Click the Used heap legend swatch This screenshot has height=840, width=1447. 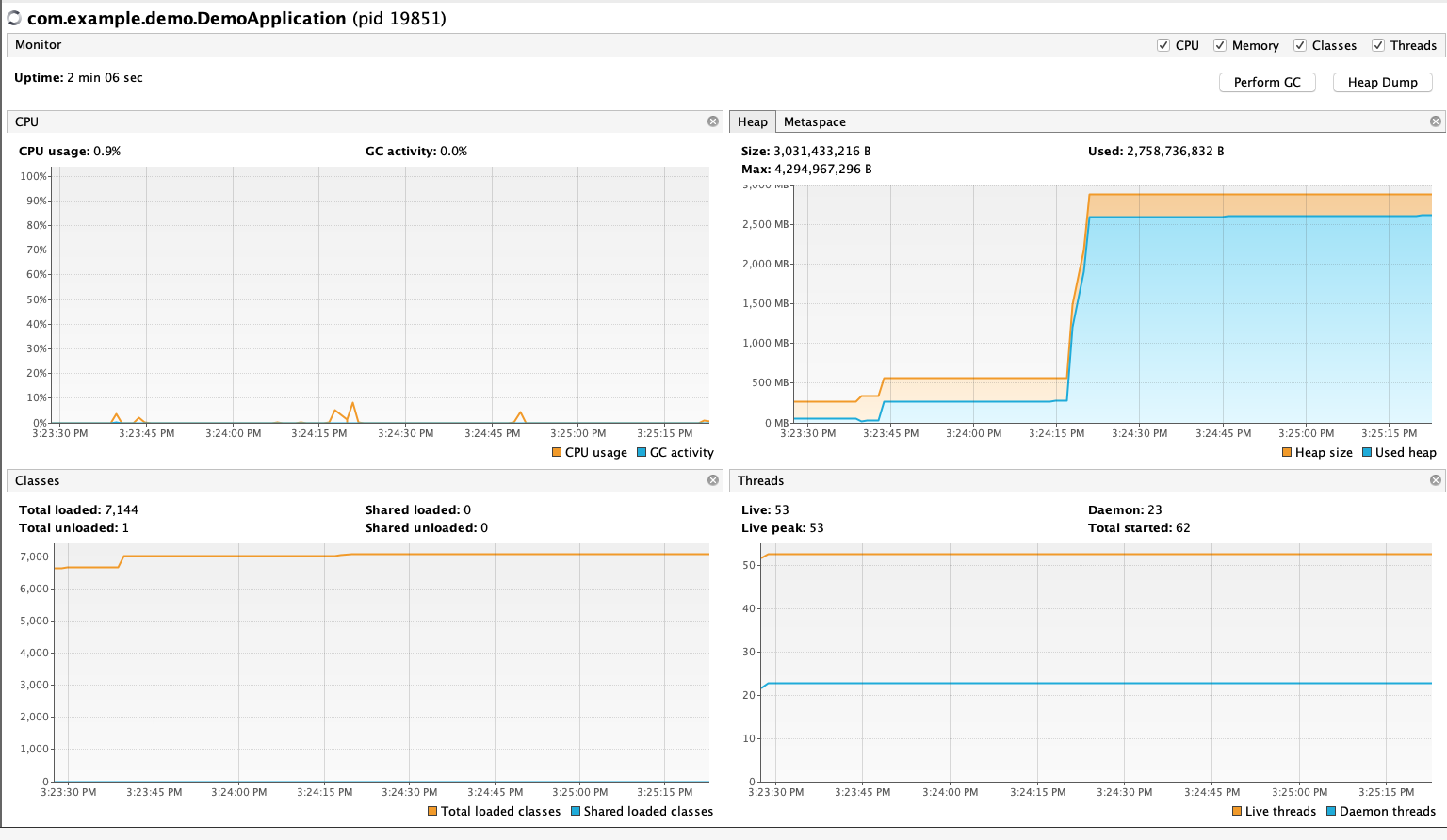point(1367,453)
